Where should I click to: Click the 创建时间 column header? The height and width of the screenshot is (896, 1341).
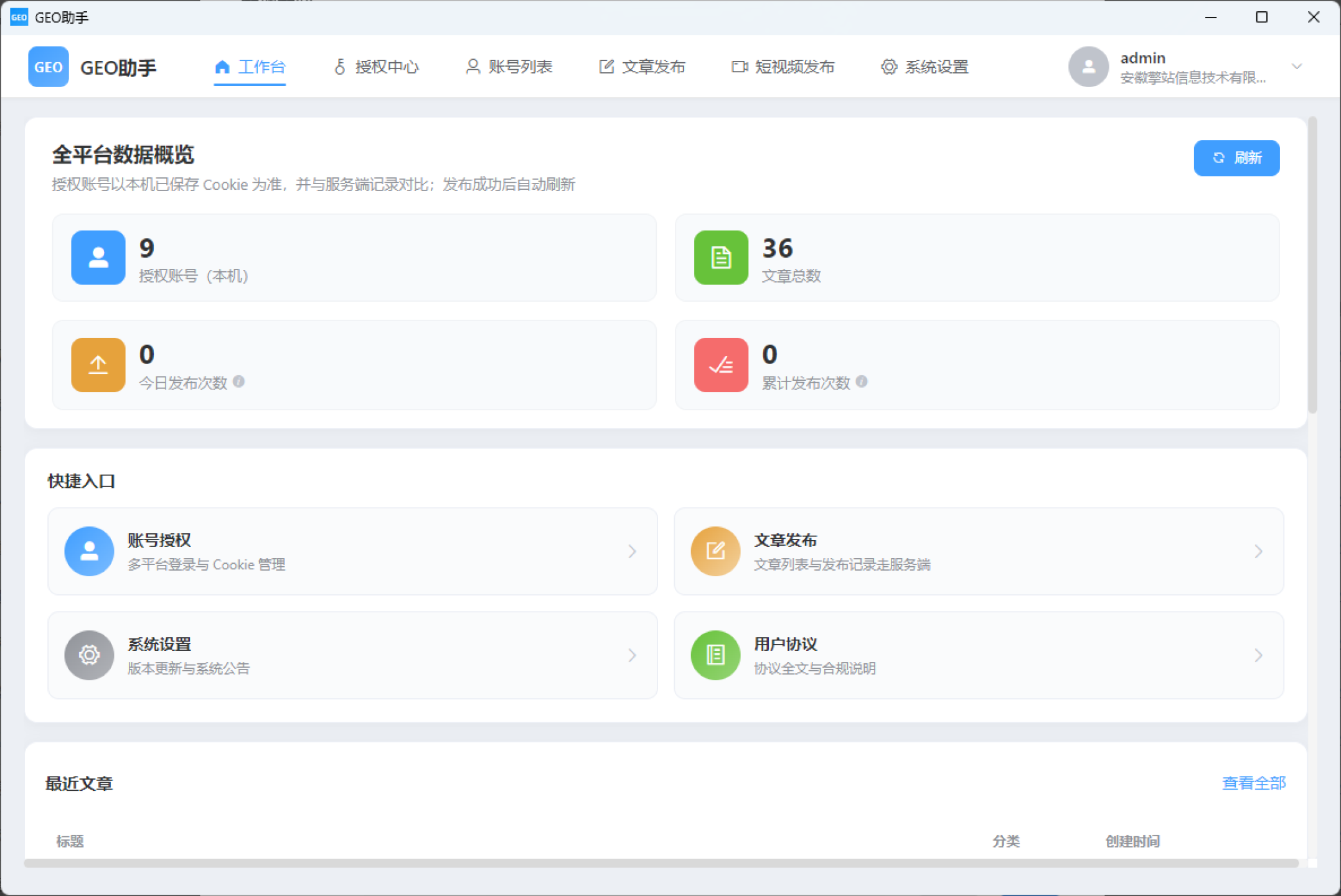1132,841
